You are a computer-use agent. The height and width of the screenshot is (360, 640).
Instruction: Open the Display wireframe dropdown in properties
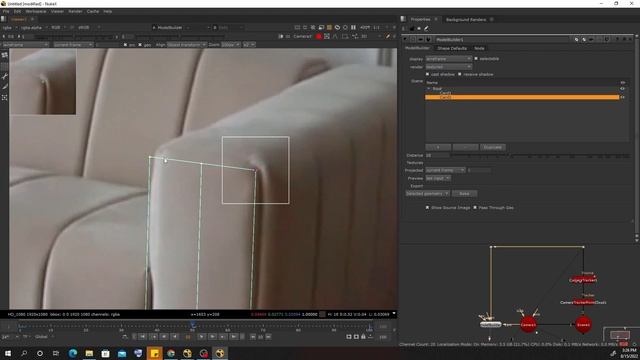449,59
